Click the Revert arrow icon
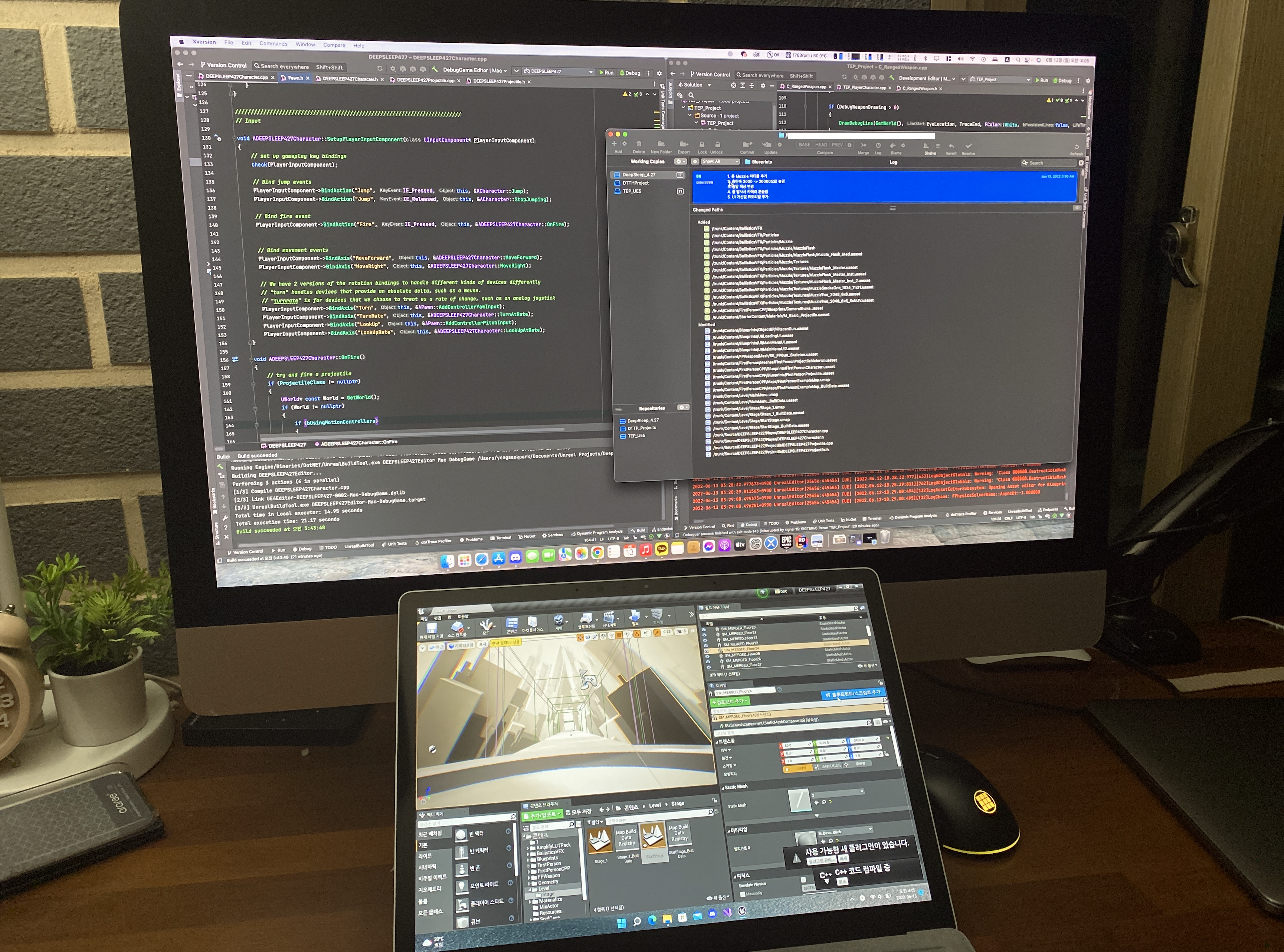The height and width of the screenshot is (952, 1284). [951, 146]
